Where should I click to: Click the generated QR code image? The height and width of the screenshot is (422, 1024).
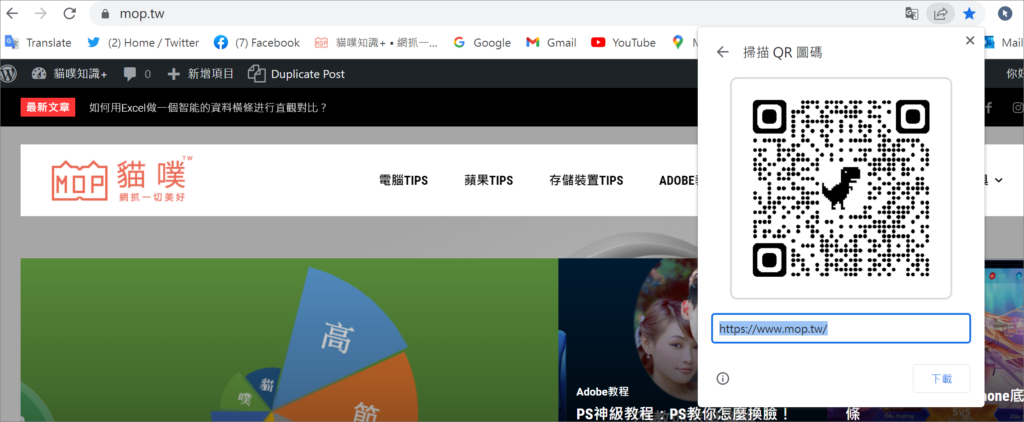pyautogui.click(x=841, y=188)
